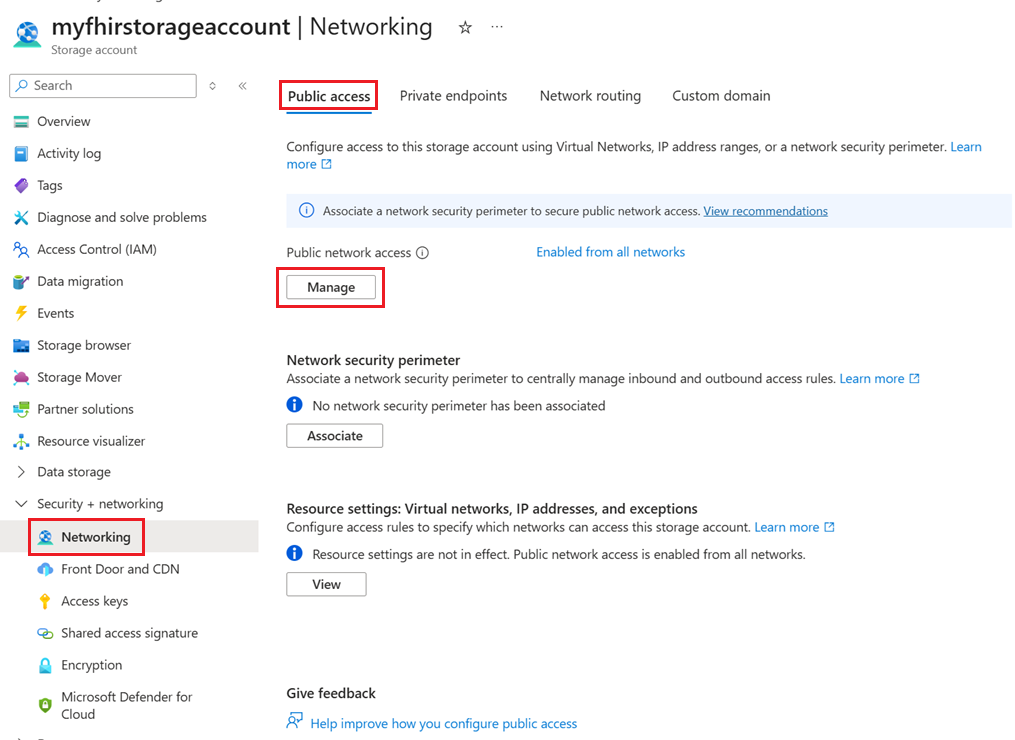This screenshot has width=1015, height=740.
Task: Click Help improve how you configure public access
Action: pyautogui.click(x=443, y=724)
